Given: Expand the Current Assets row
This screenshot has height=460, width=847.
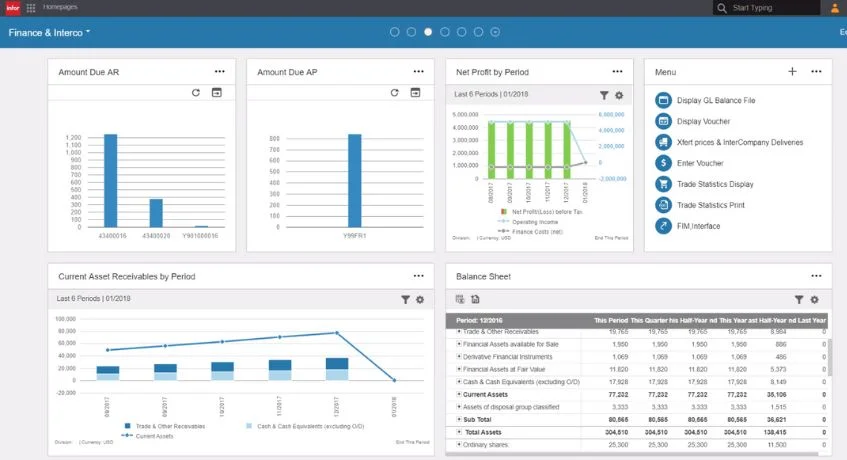Looking at the screenshot, I should [x=459, y=394].
